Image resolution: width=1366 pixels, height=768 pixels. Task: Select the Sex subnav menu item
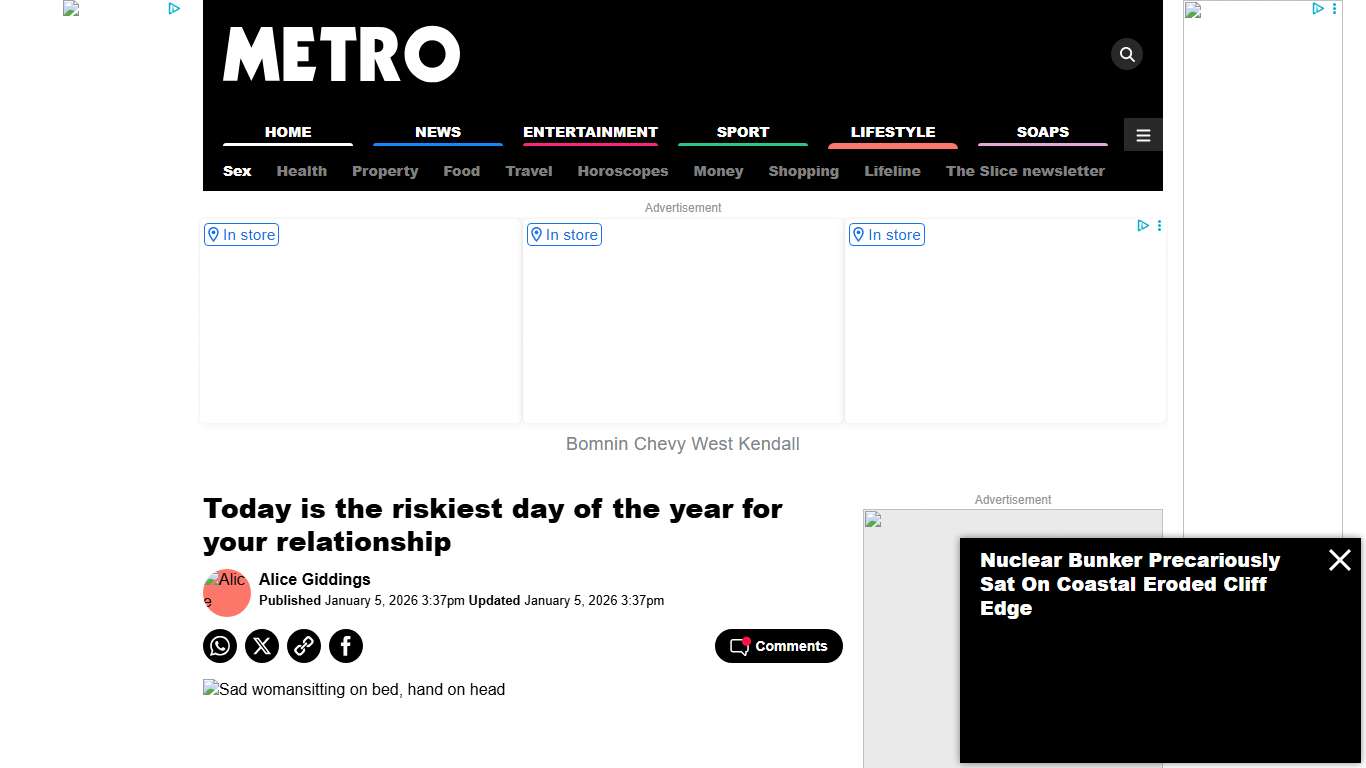[236, 171]
